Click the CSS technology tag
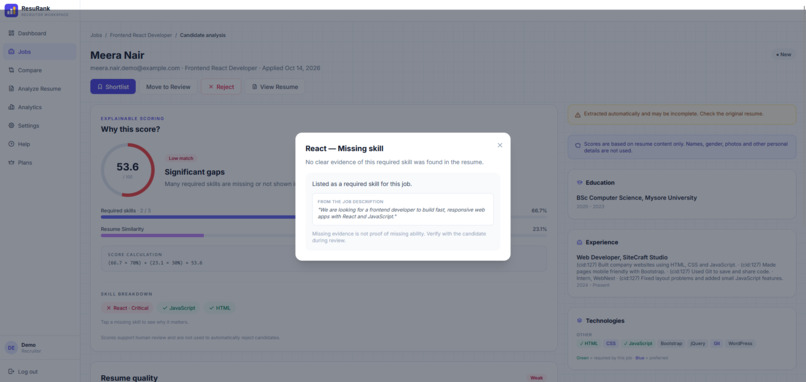The width and height of the screenshot is (806, 382). [611, 343]
